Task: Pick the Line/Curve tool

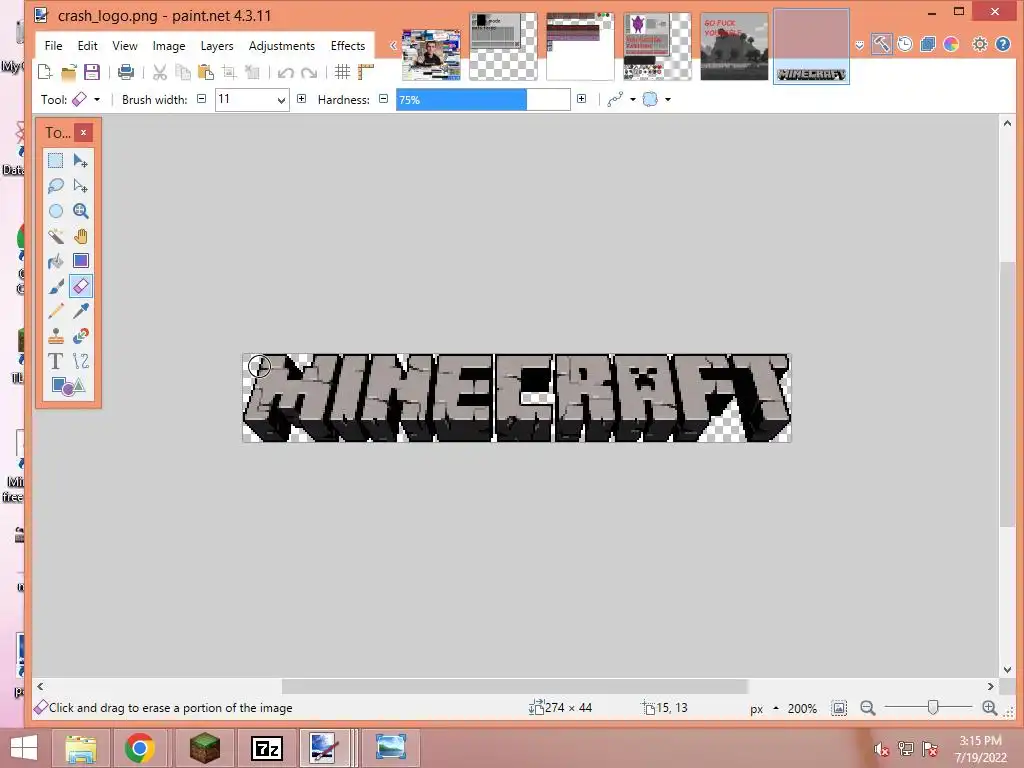Action: pos(81,361)
